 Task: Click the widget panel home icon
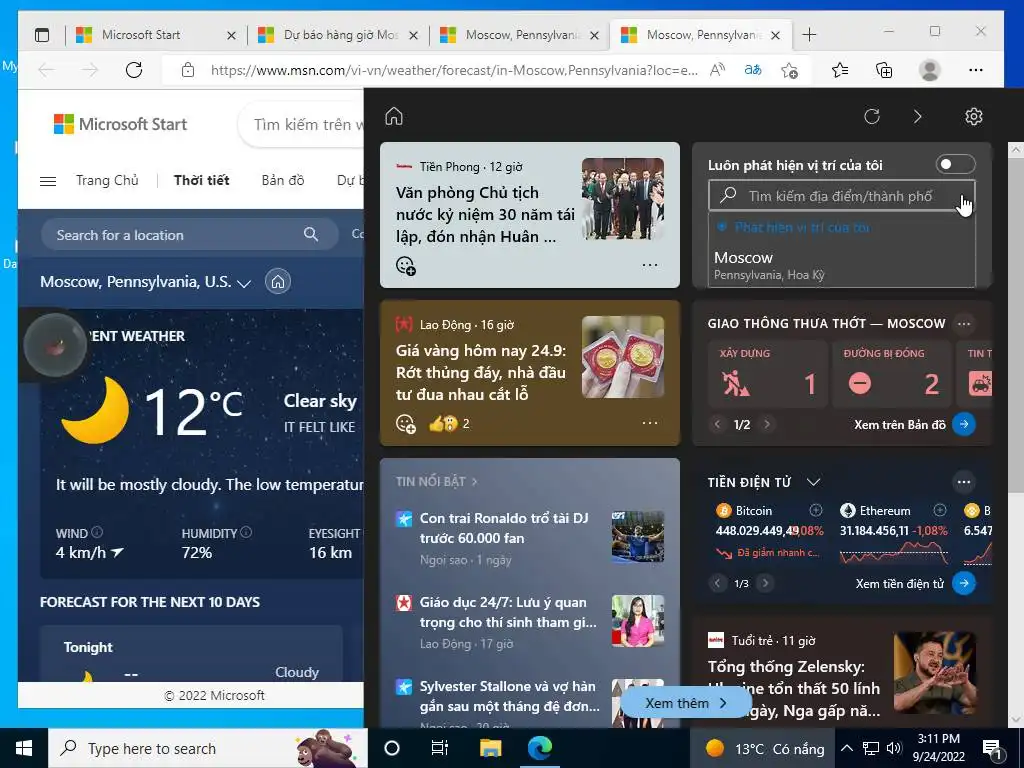click(x=394, y=116)
